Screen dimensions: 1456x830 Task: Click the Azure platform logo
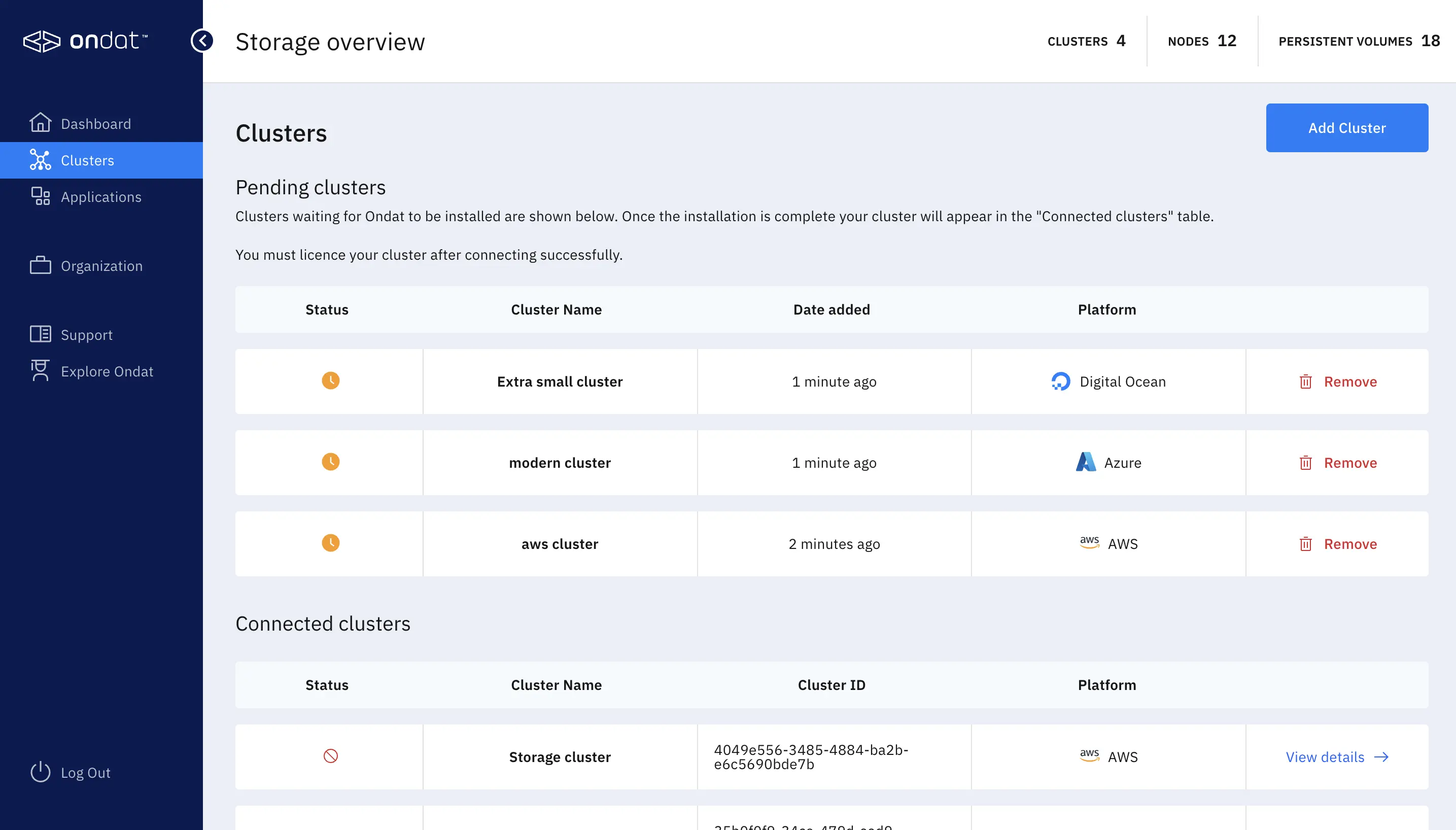click(1085, 462)
